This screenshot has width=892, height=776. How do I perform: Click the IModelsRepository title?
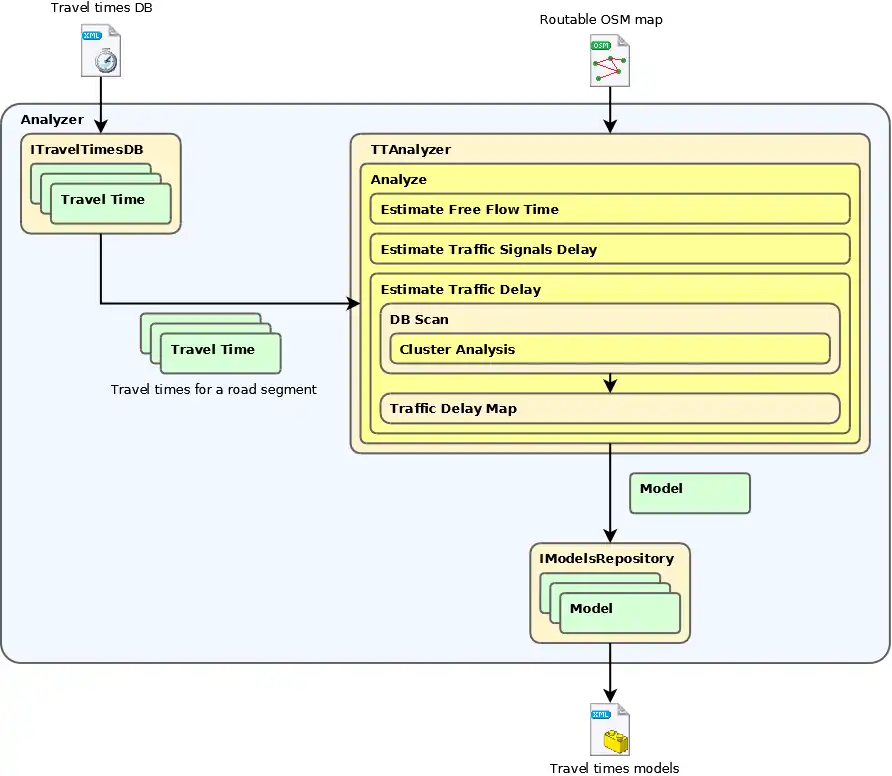(x=606, y=559)
